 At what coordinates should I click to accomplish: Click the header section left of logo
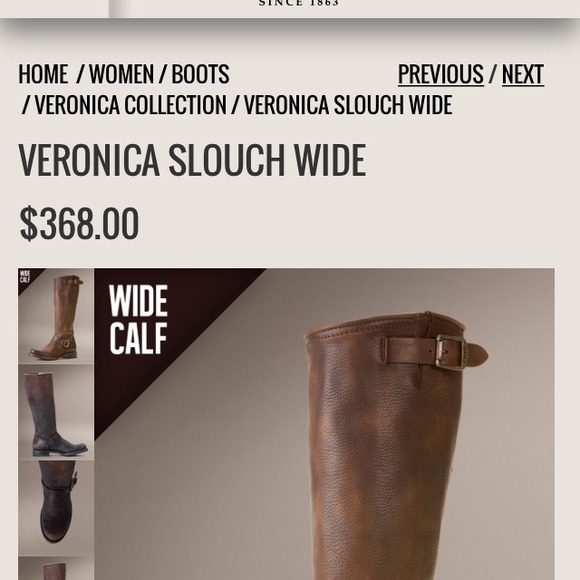(x=54, y=9)
